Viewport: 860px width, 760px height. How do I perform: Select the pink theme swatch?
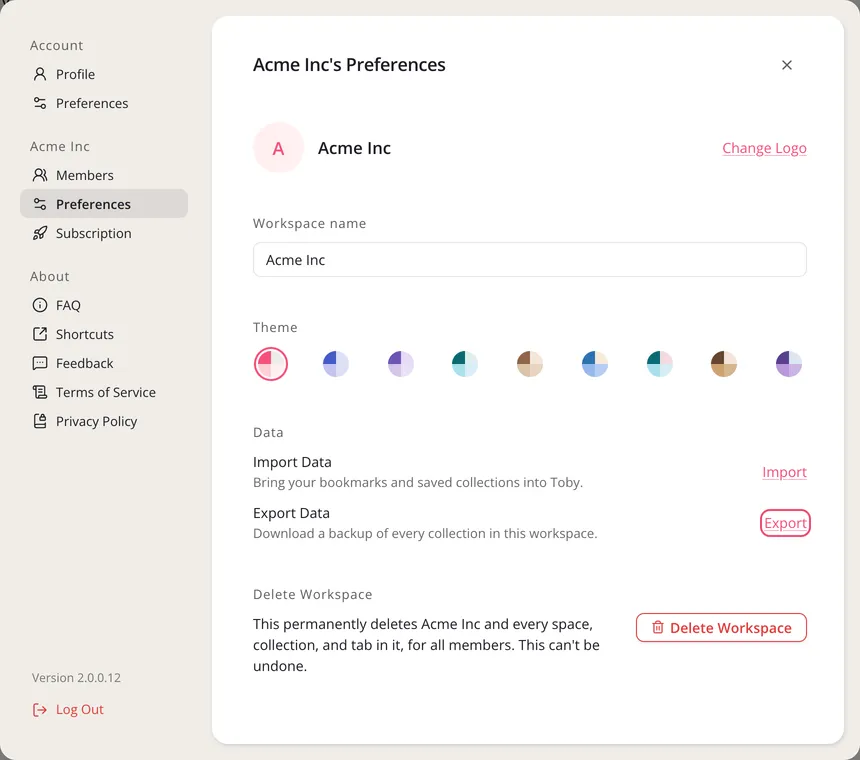pyautogui.click(x=271, y=364)
